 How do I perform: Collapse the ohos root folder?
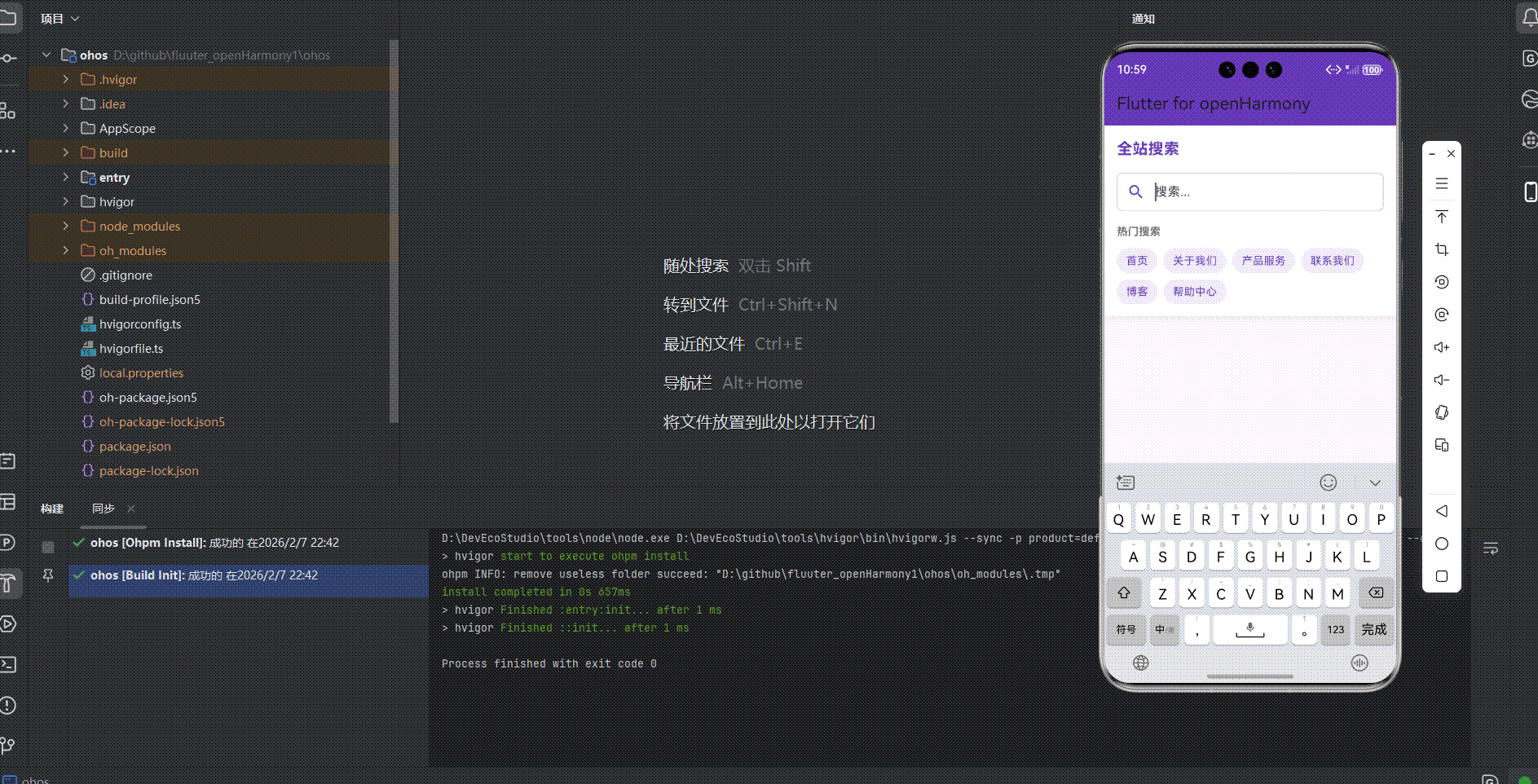pos(46,55)
